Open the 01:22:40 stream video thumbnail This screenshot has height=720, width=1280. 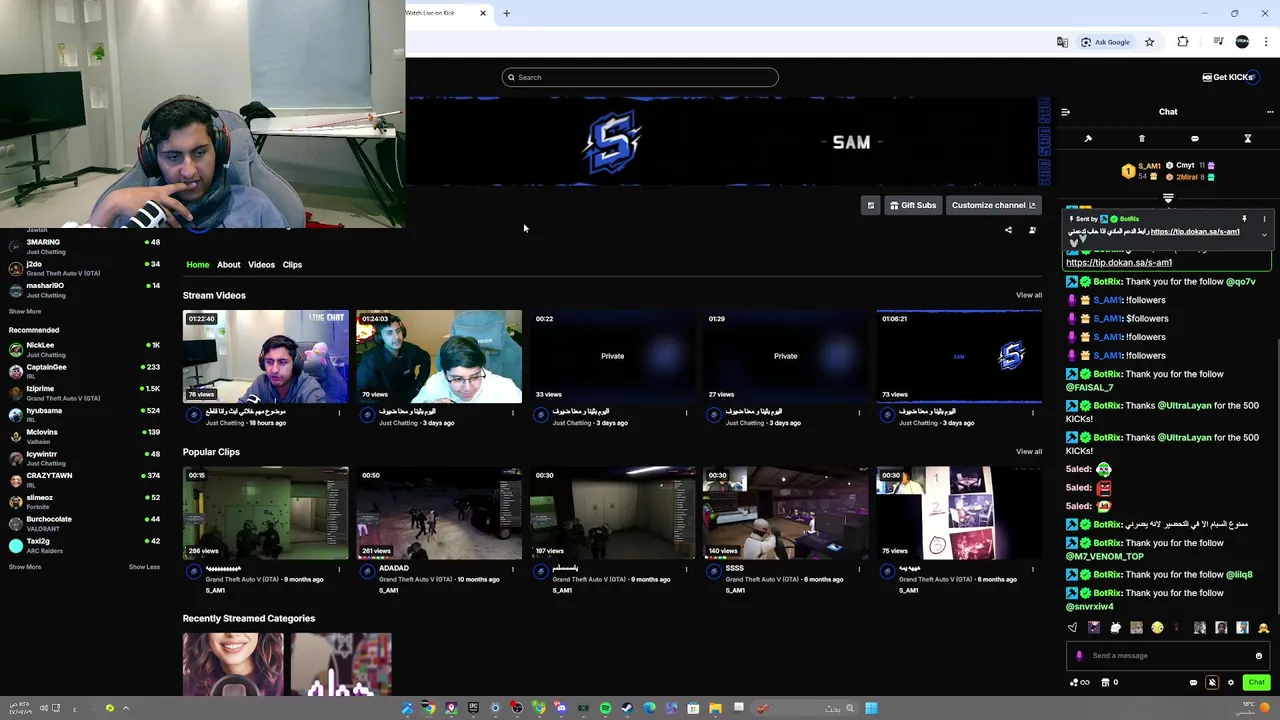(x=265, y=357)
